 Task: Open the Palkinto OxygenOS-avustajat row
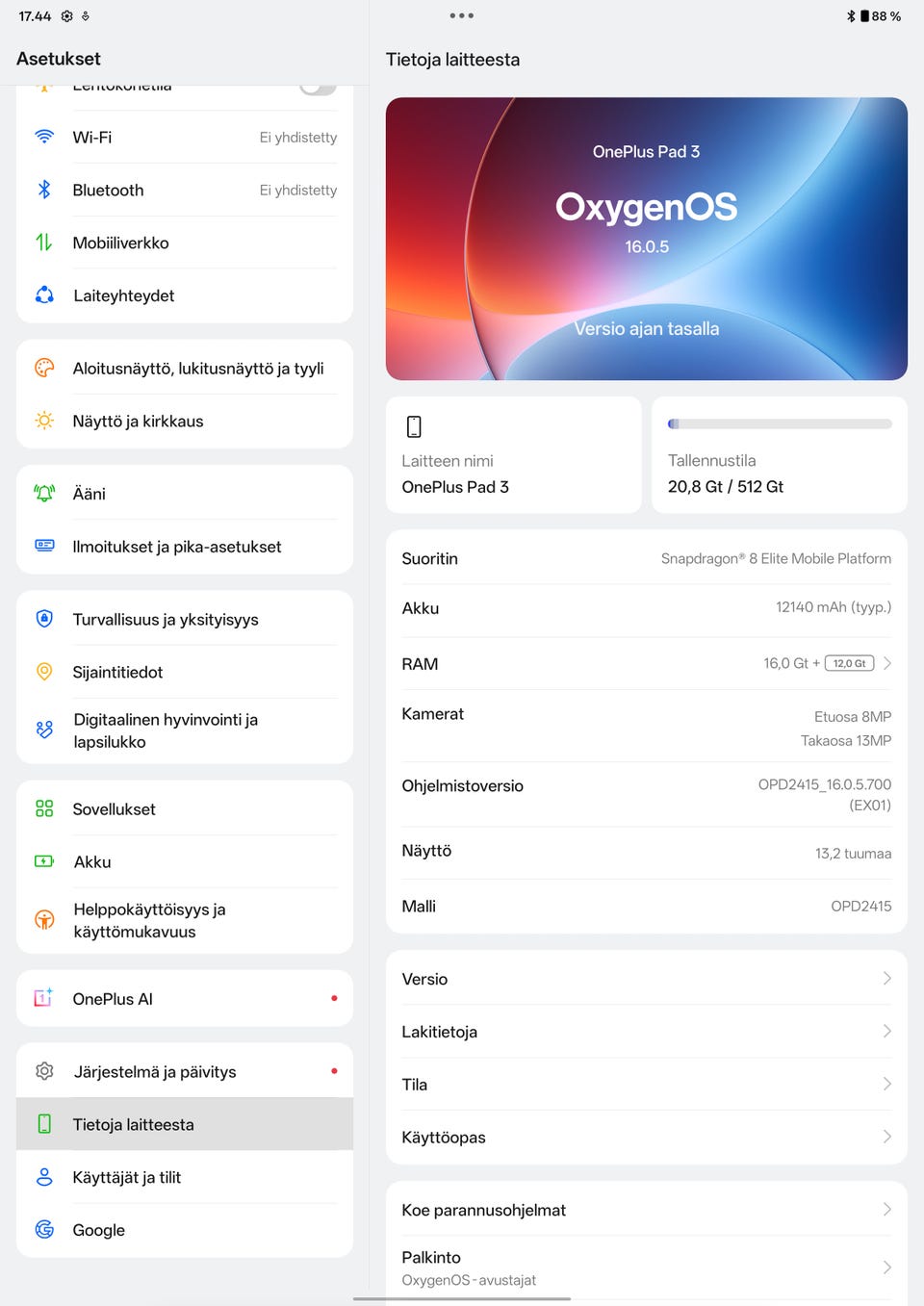[647, 1268]
